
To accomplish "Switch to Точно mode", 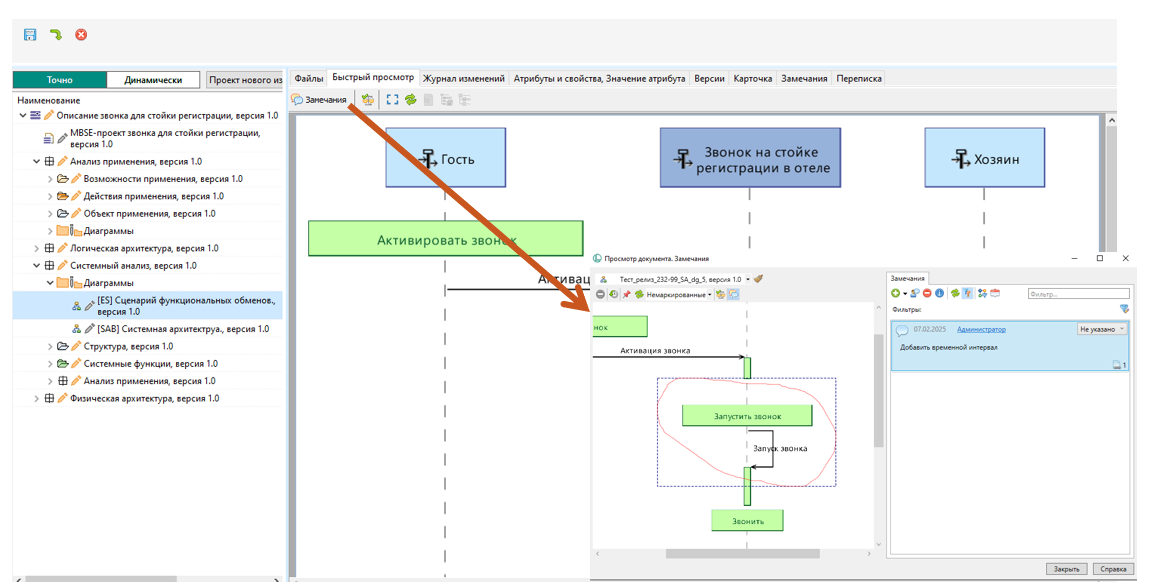I will pos(60,80).
